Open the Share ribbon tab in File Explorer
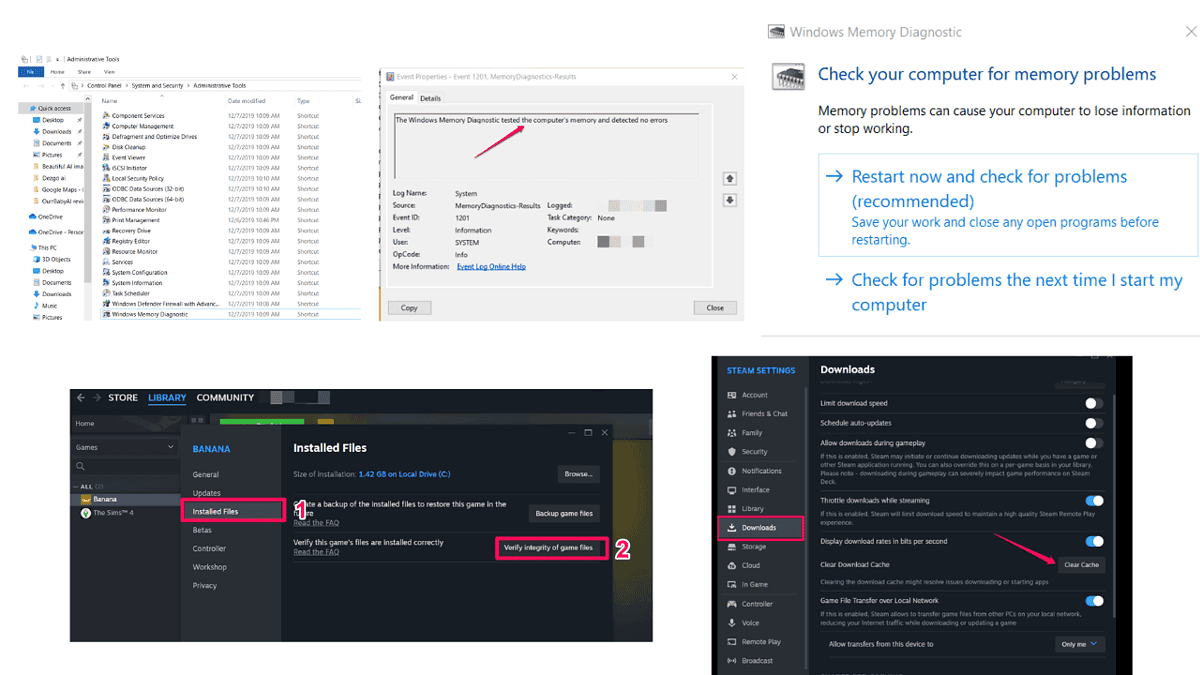 84,72
